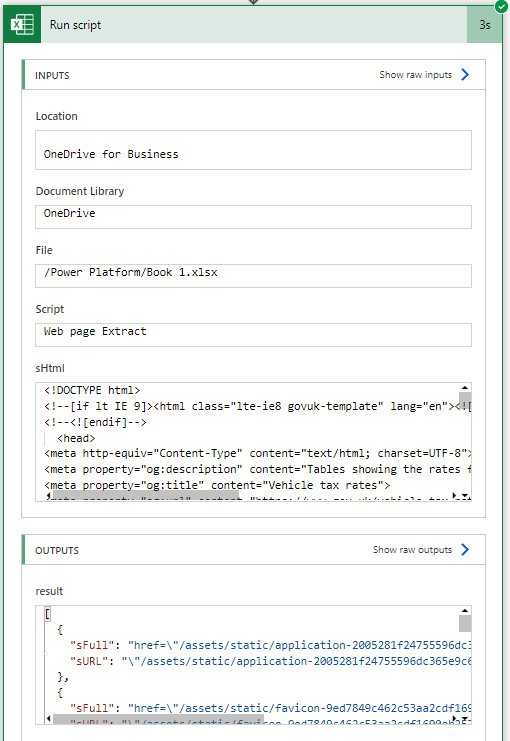The width and height of the screenshot is (510, 741).
Task: Click the Excel icon on Run script header
Action: click(22, 25)
